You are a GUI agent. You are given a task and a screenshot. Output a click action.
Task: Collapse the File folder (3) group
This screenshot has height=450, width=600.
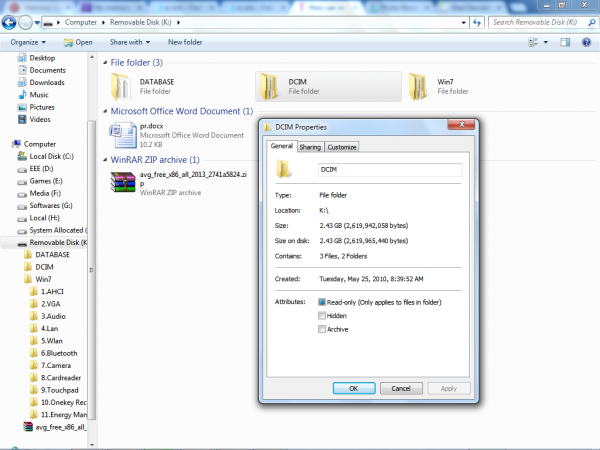point(105,62)
